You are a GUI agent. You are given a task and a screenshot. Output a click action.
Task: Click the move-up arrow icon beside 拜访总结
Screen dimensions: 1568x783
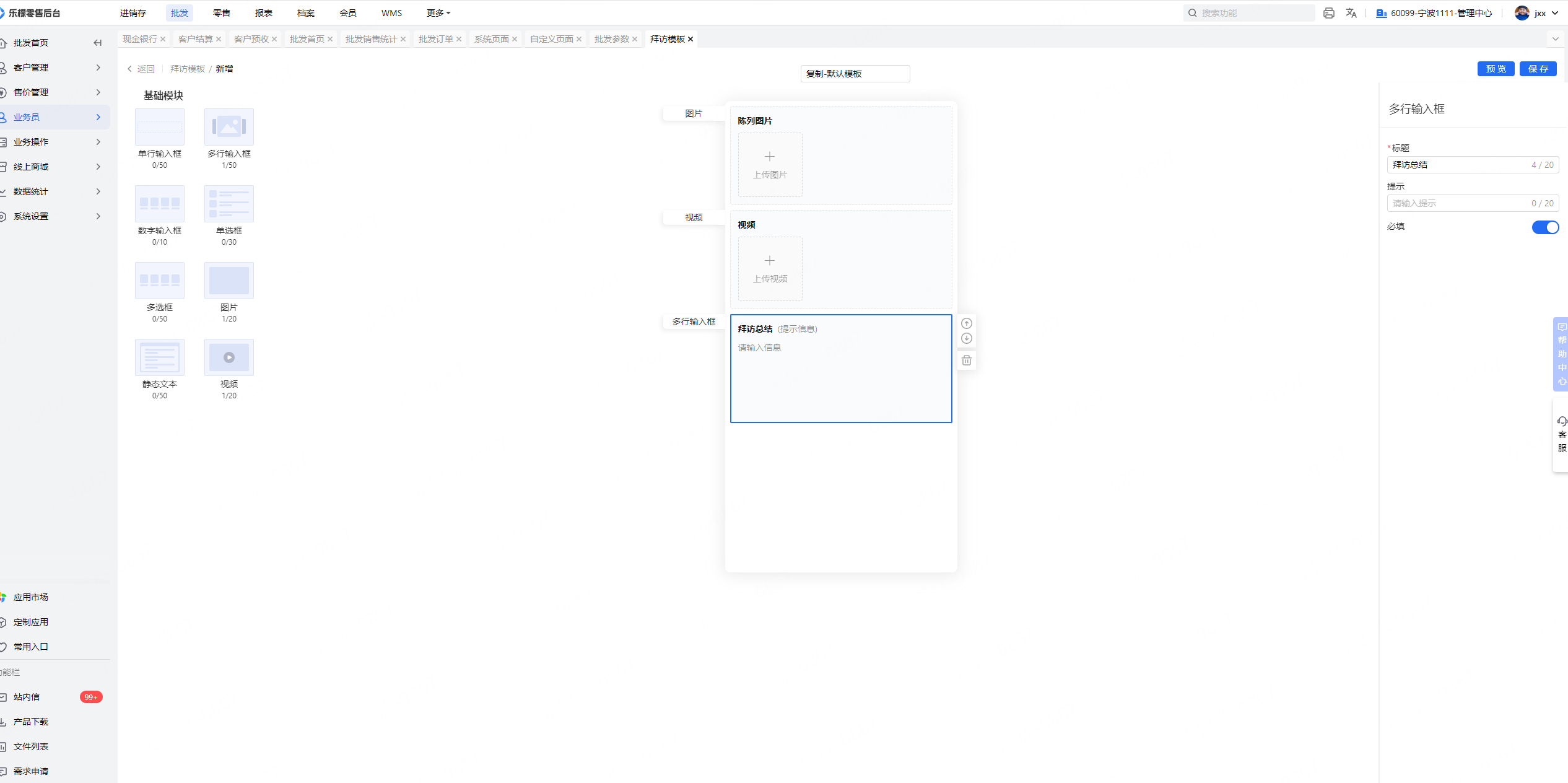[966, 323]
